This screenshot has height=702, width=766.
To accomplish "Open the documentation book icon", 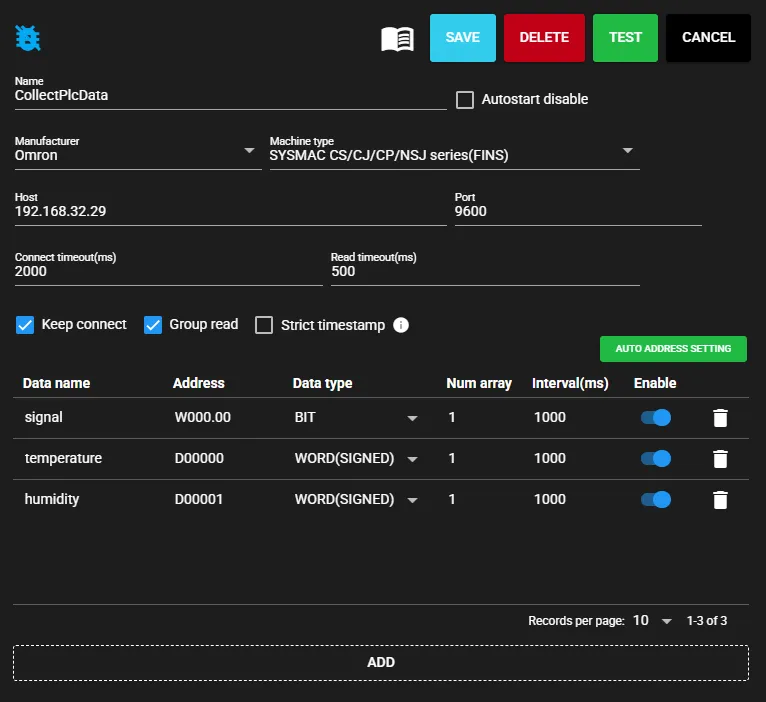I will 397,39.
